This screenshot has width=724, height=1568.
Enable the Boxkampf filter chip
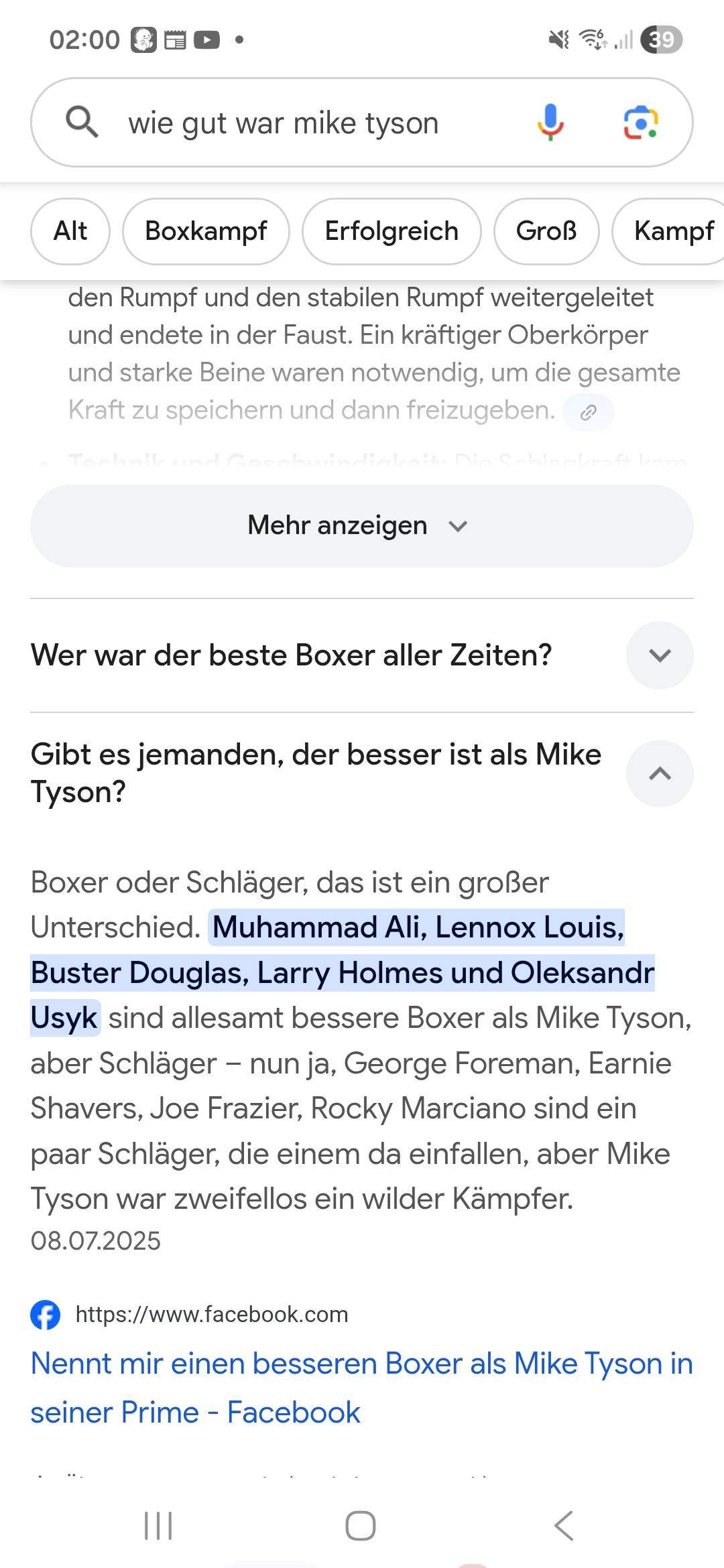(205, 231)
